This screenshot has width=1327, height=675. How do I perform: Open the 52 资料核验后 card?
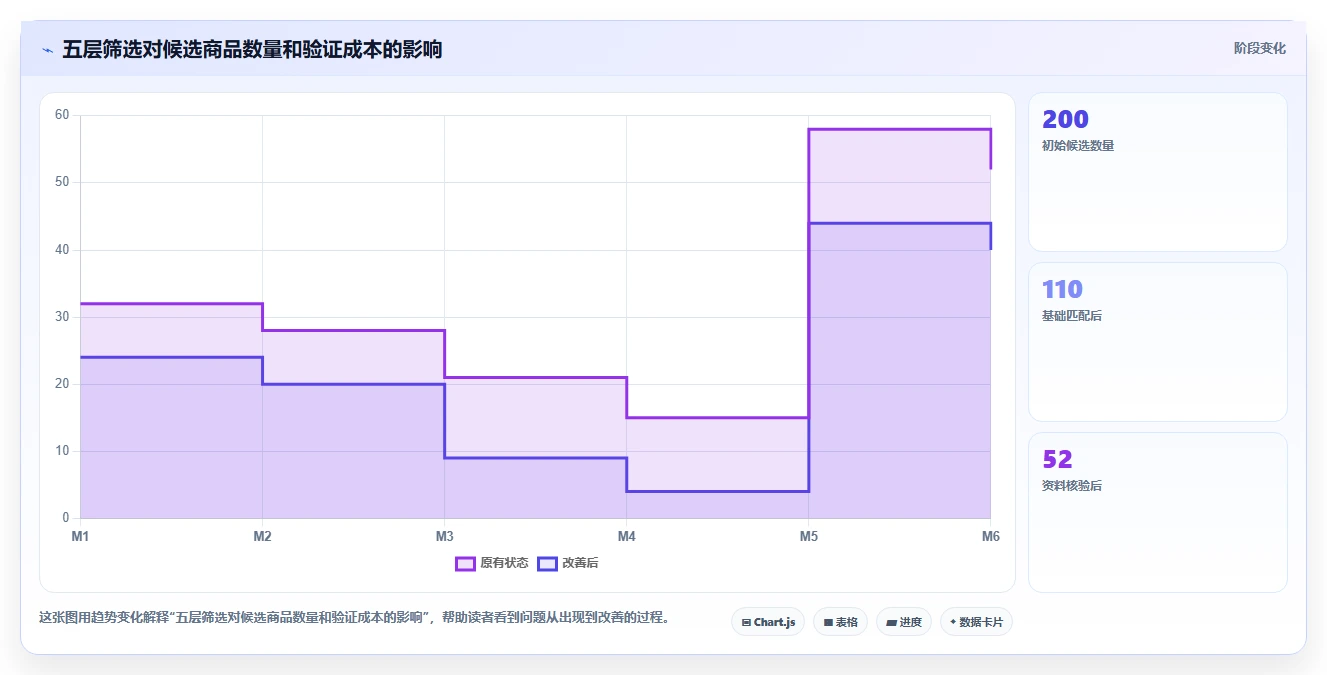point(1157,512)
